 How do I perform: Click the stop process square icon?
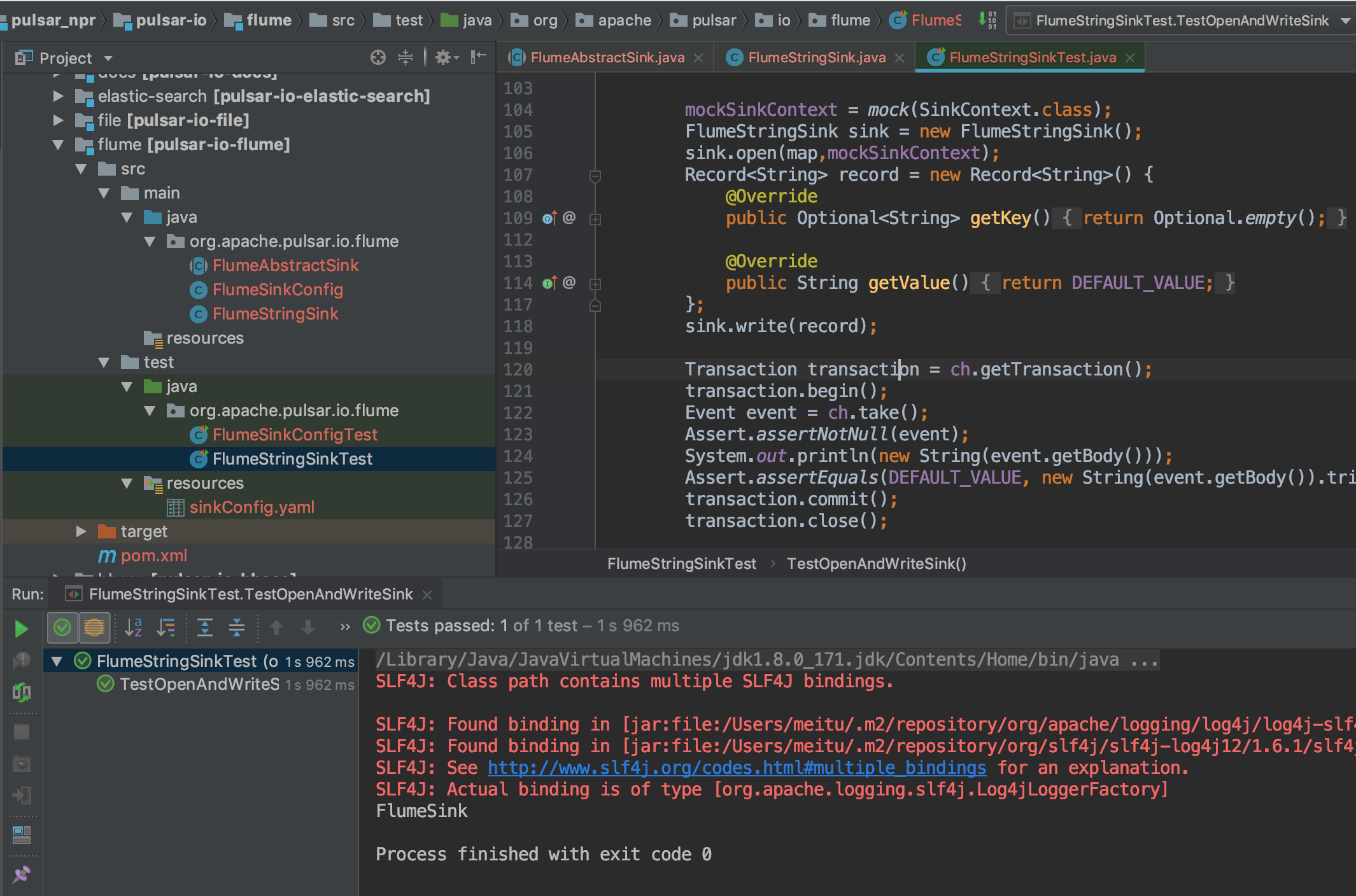click(22, 732)
